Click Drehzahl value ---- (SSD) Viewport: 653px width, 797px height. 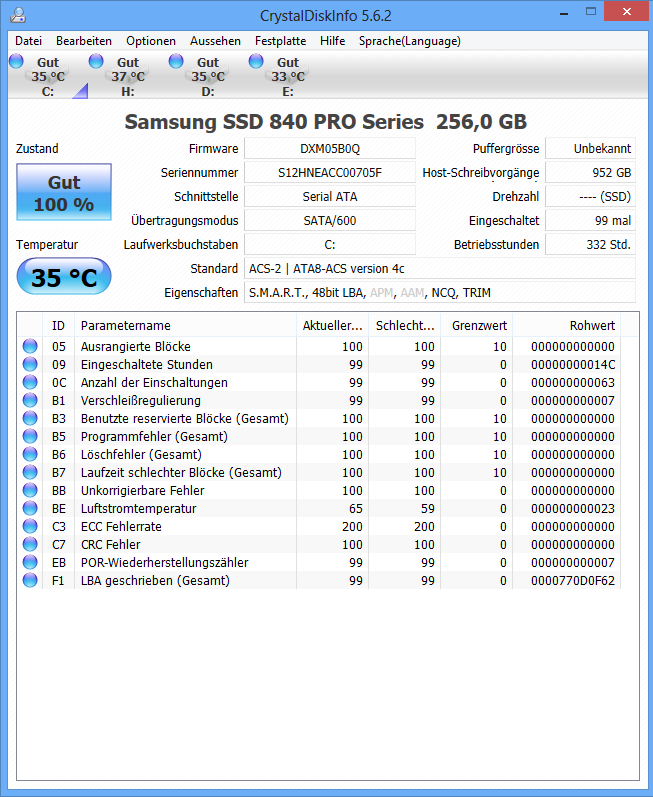point(590,196)
